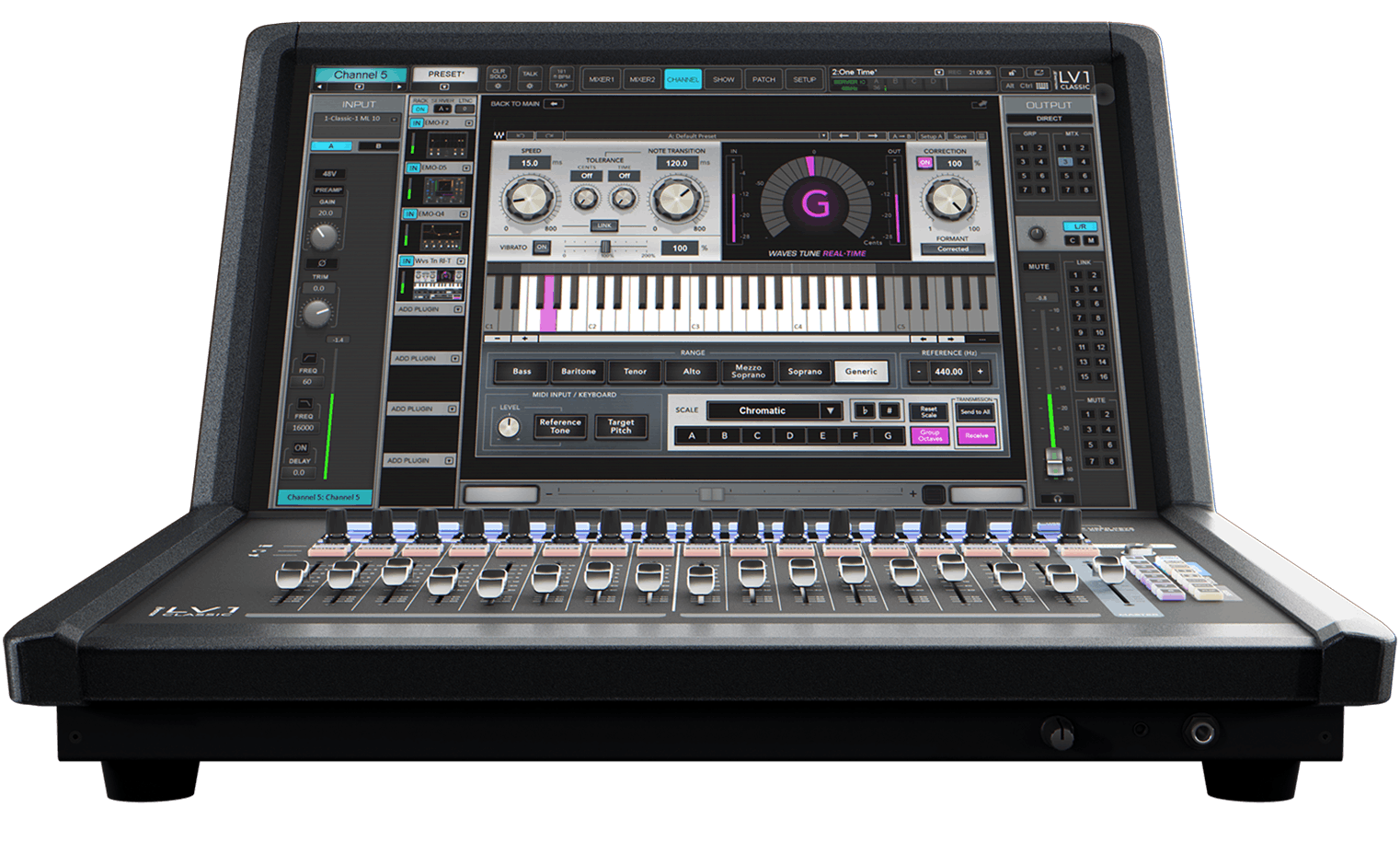1400x854 pixels.
Task: Click the Speed value field 15.0
Action: point(530,163)
